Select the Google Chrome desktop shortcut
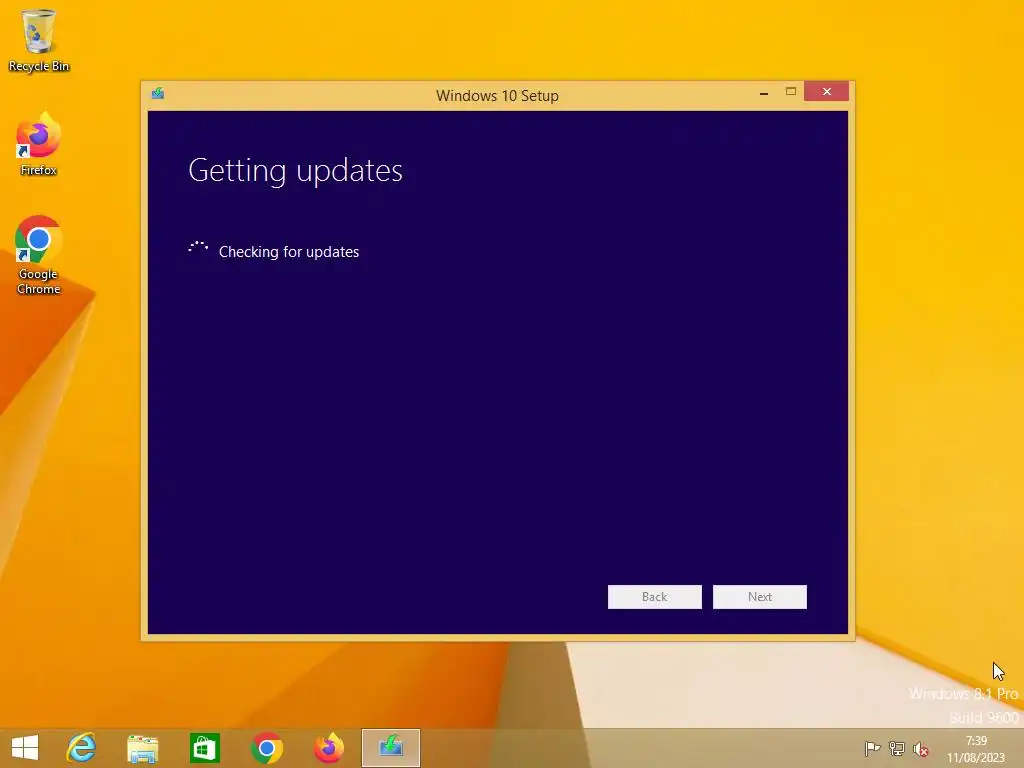1024x768 pixels. [39, 255]
